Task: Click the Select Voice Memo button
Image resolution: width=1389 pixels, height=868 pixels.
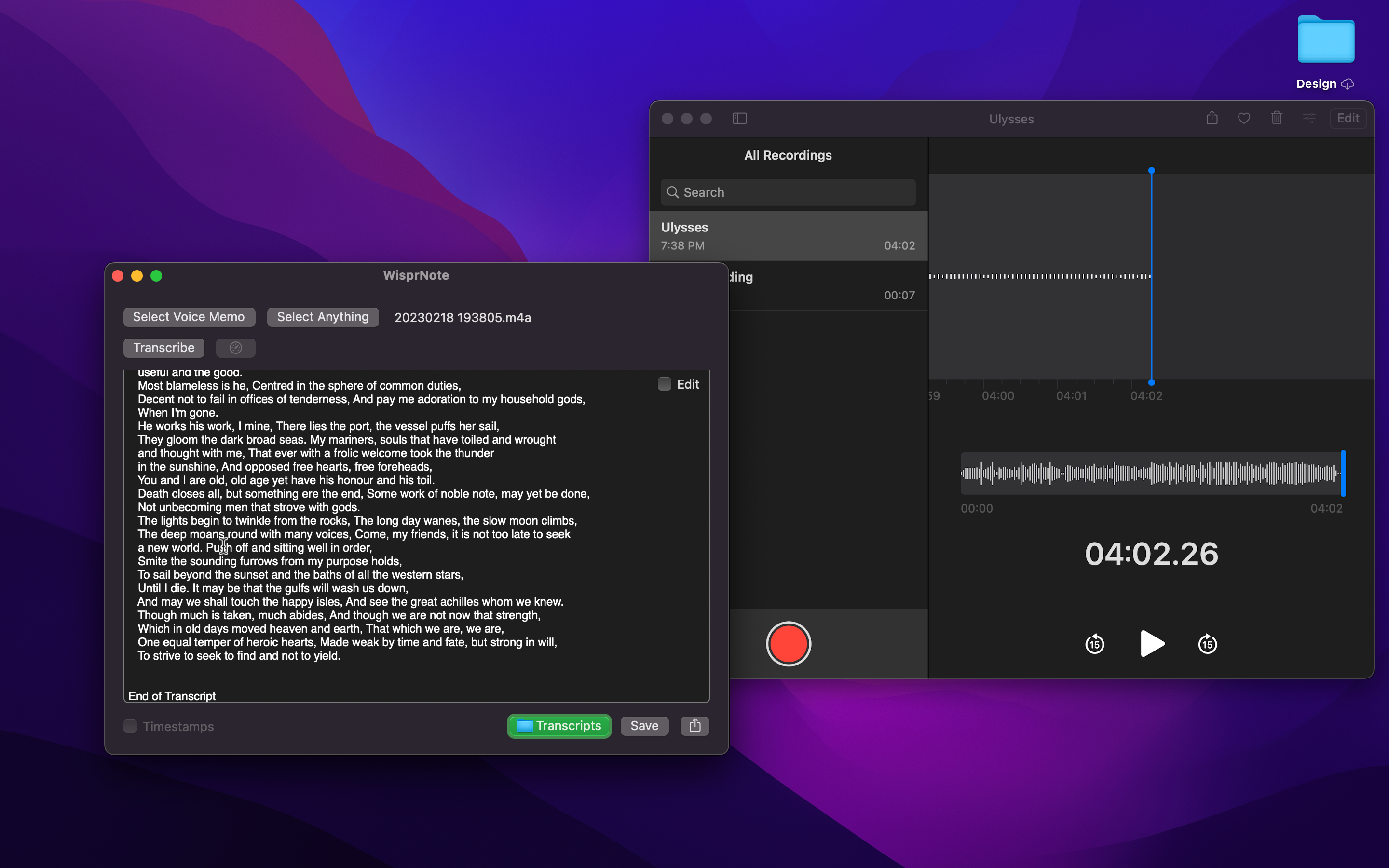Action: [x=189, y=317]
